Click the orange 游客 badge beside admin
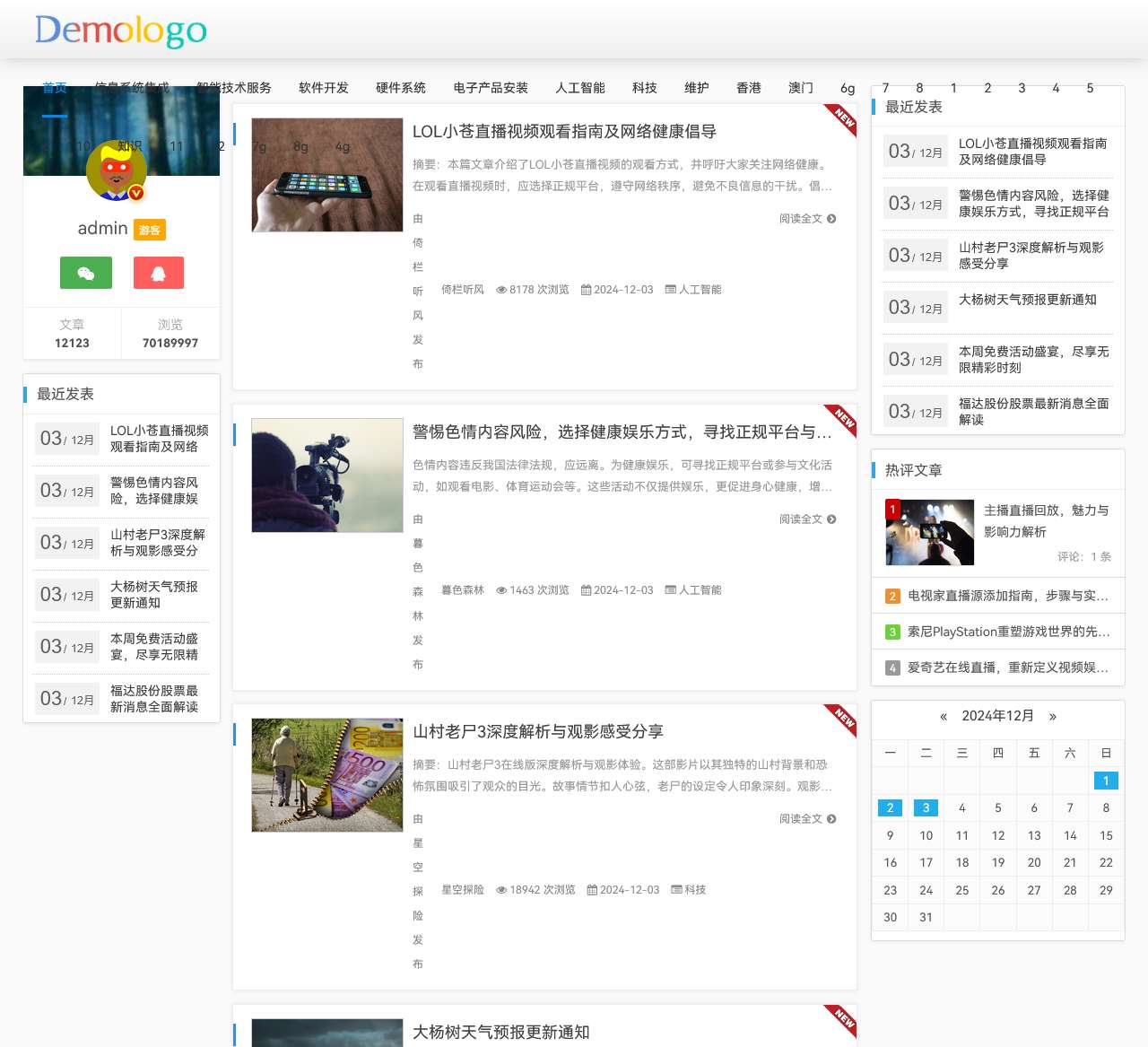Image resolution: width=1148 pixels, height=1047 pixels. [150, 230]
